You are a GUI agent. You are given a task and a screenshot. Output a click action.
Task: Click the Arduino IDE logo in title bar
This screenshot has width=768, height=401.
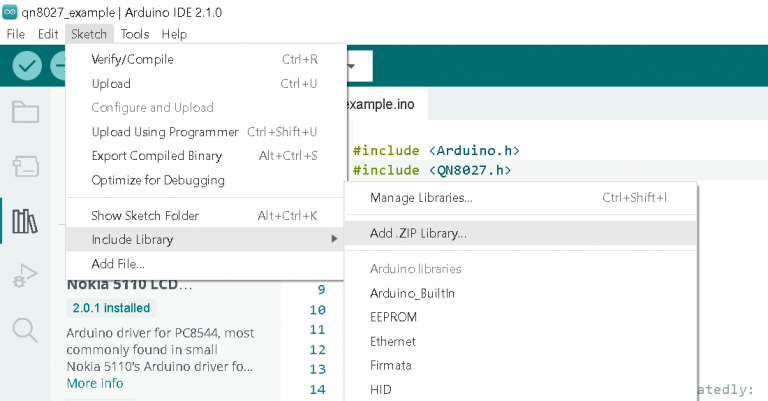coord(10,12)
